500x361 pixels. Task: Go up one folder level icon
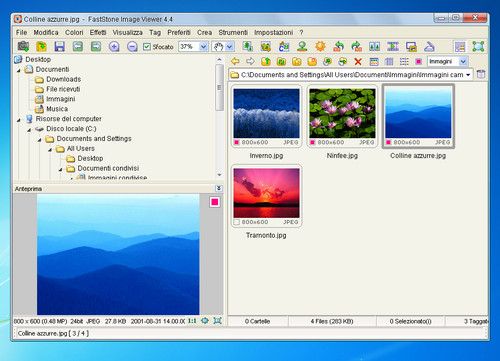pyautogui.click(x=266, y=61)
